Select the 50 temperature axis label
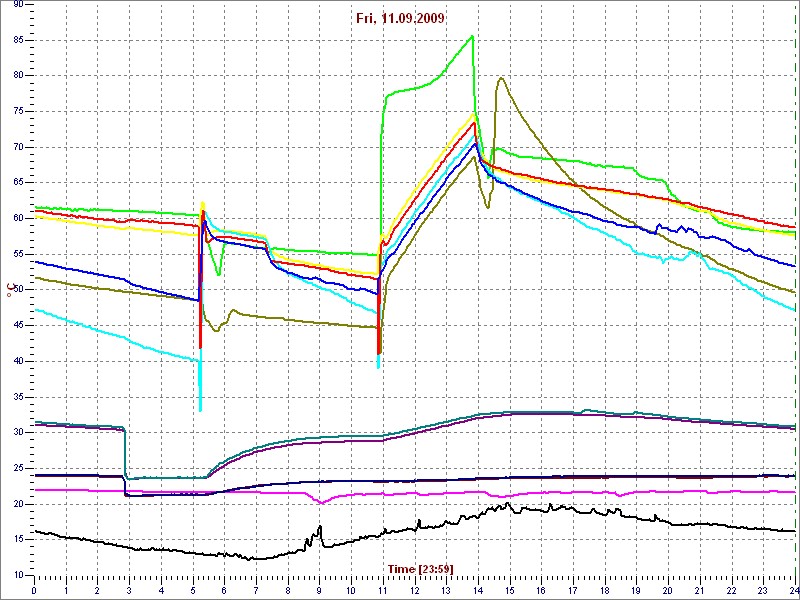 (x=18, y=290)
